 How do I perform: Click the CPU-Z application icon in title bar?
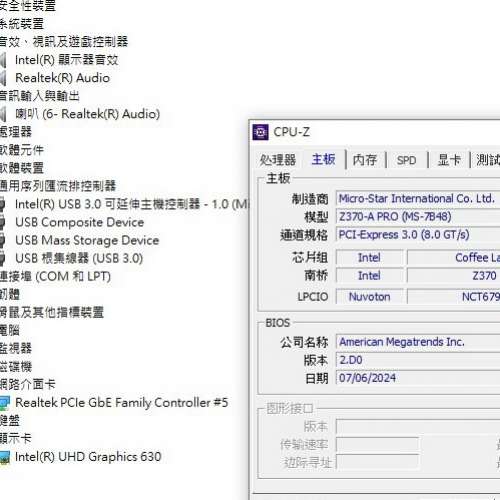point(260,132)
